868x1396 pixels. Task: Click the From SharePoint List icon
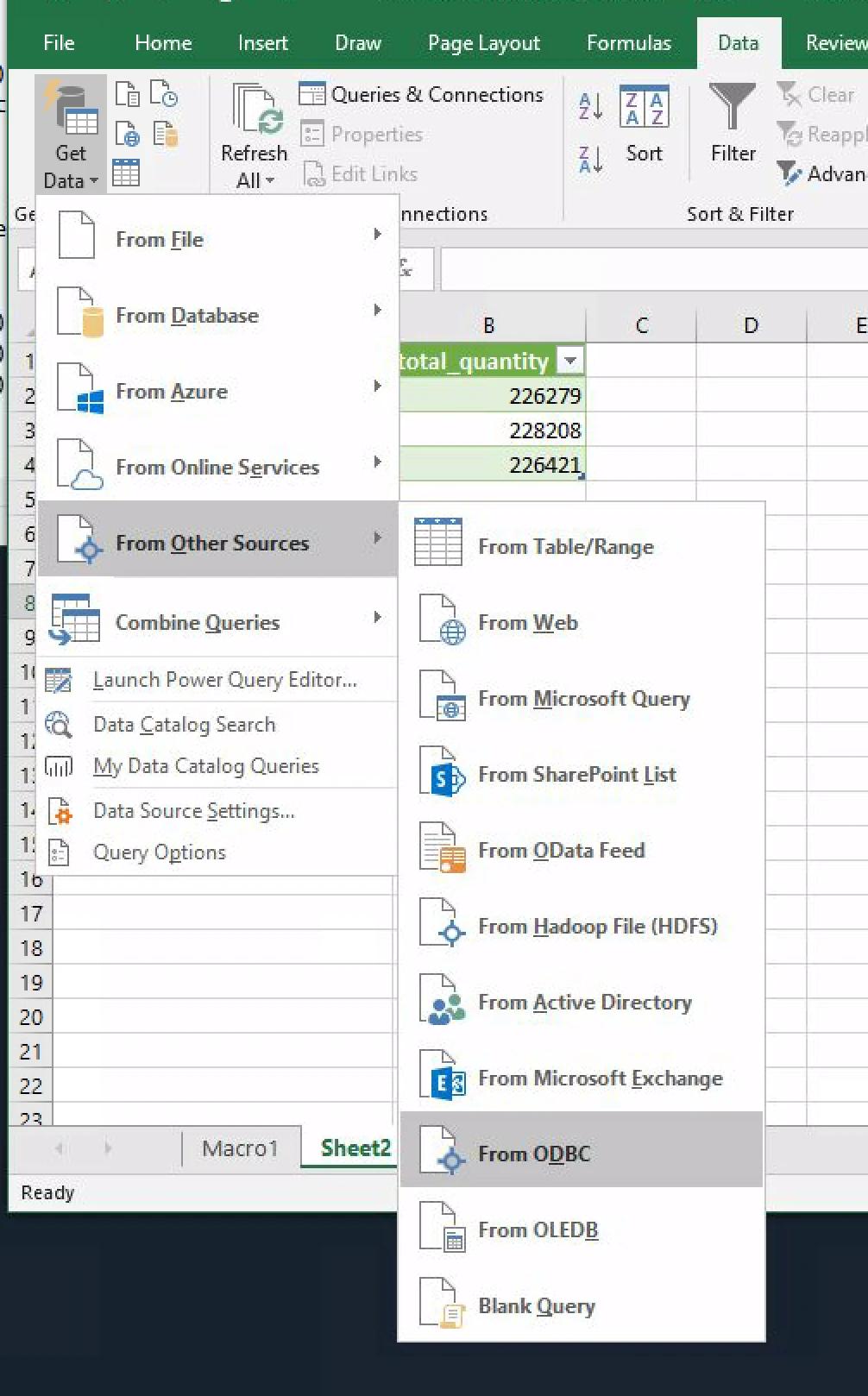[442, 771]
